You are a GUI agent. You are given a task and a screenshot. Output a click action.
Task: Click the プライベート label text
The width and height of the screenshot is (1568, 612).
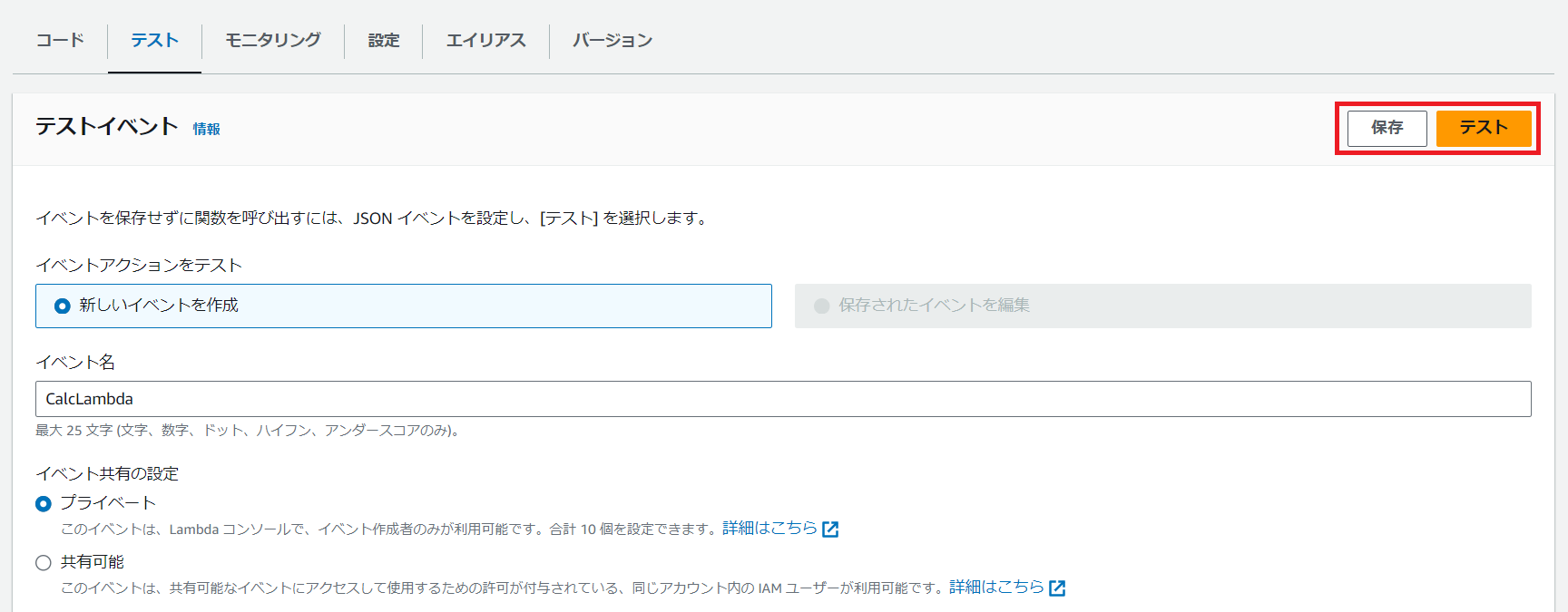pyautogui.click(x=108, y=503)
